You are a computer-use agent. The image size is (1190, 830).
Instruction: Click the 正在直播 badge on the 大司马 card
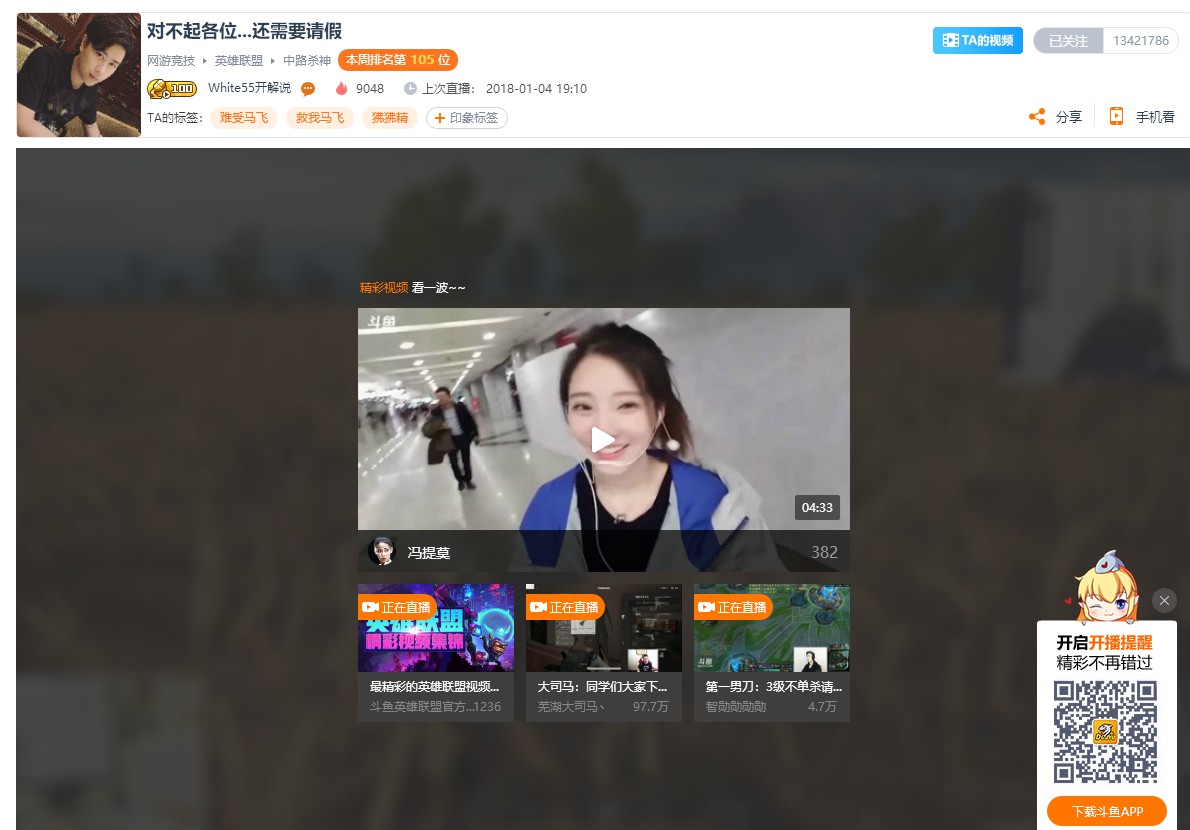click(565, 607)
